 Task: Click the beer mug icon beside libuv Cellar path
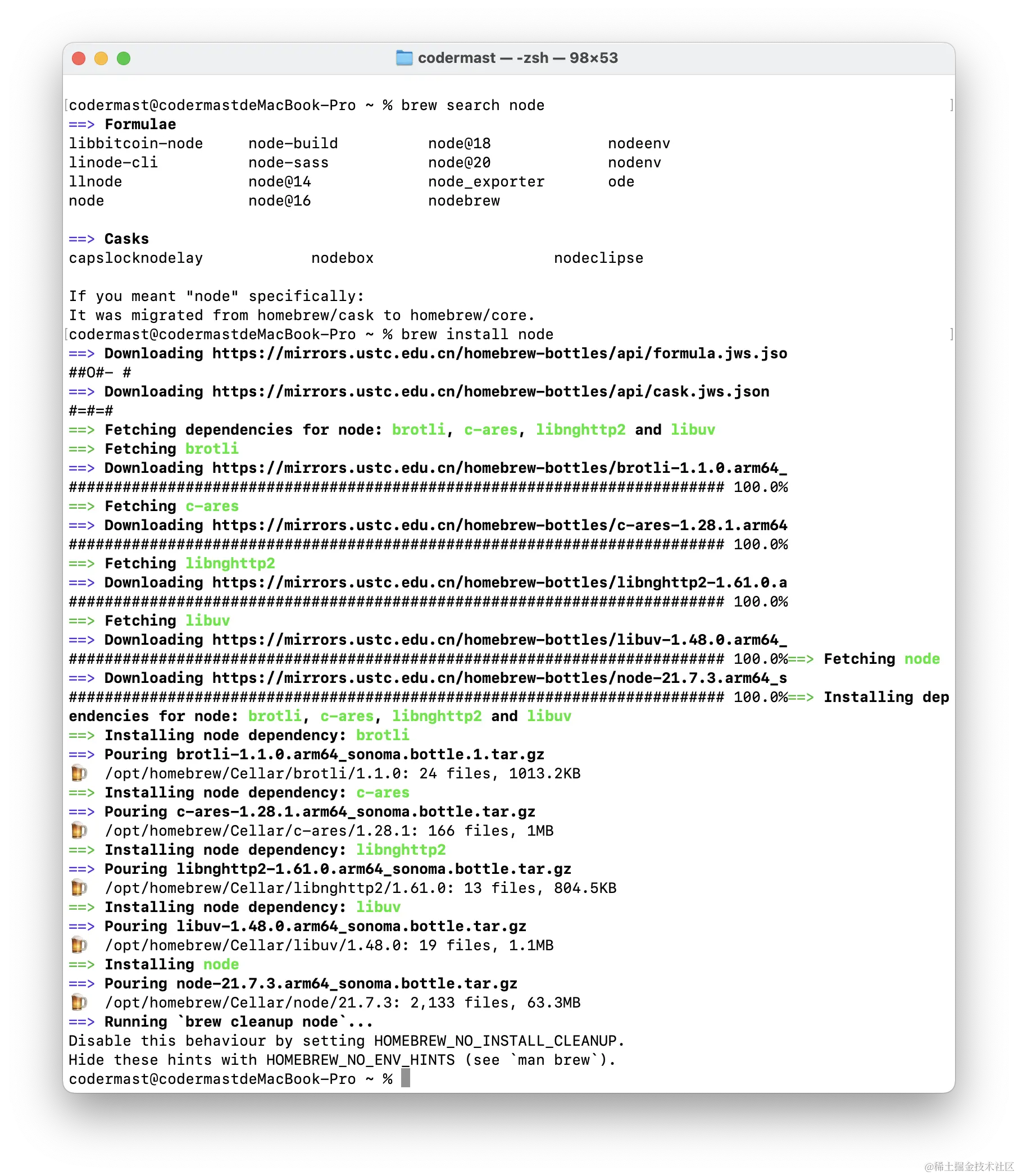[x=79, y=945]
